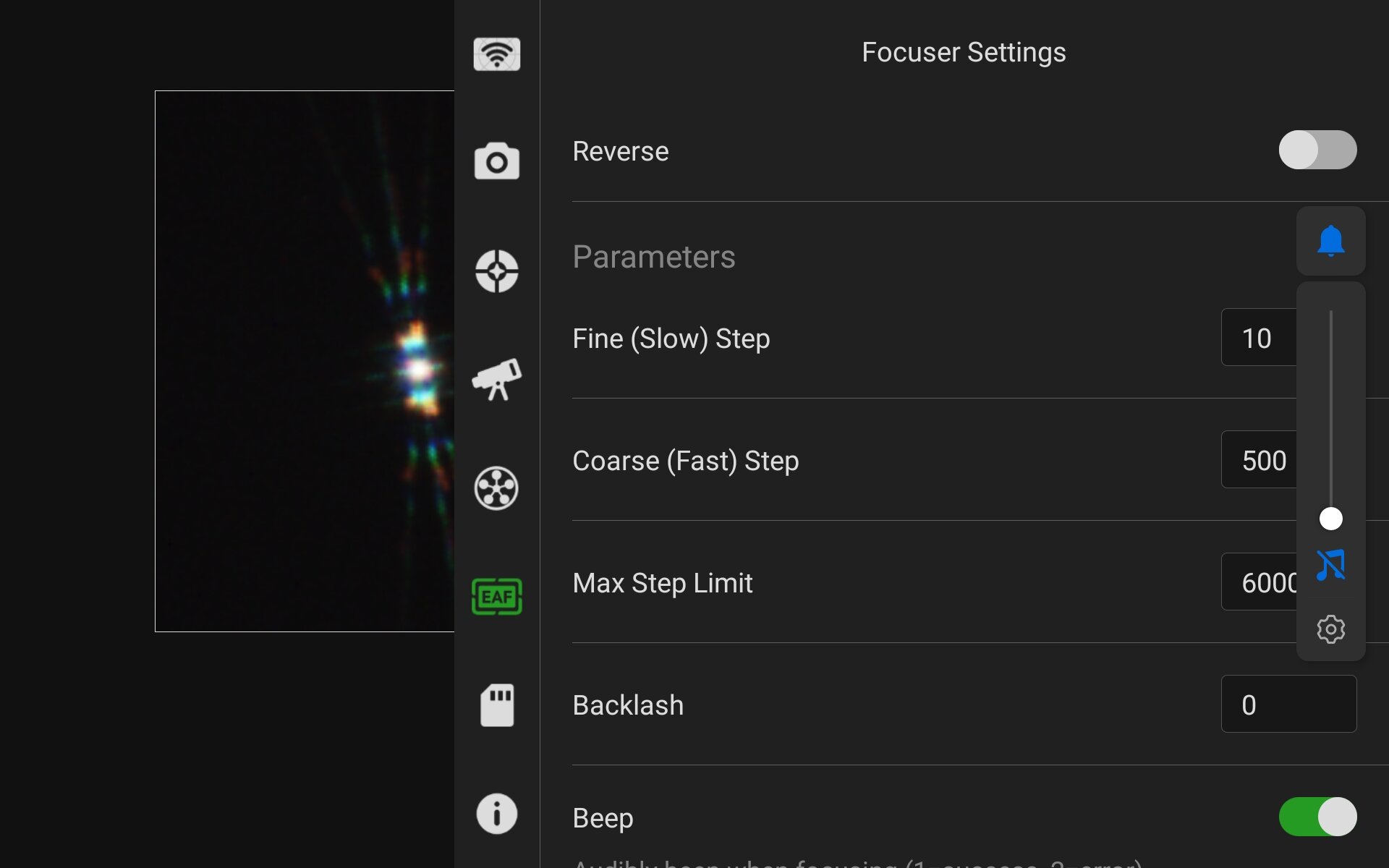Toggle the Reverse switch on
This screenshot has height=868, width=1389.
pyautogui.click(x=1317, y=150)
